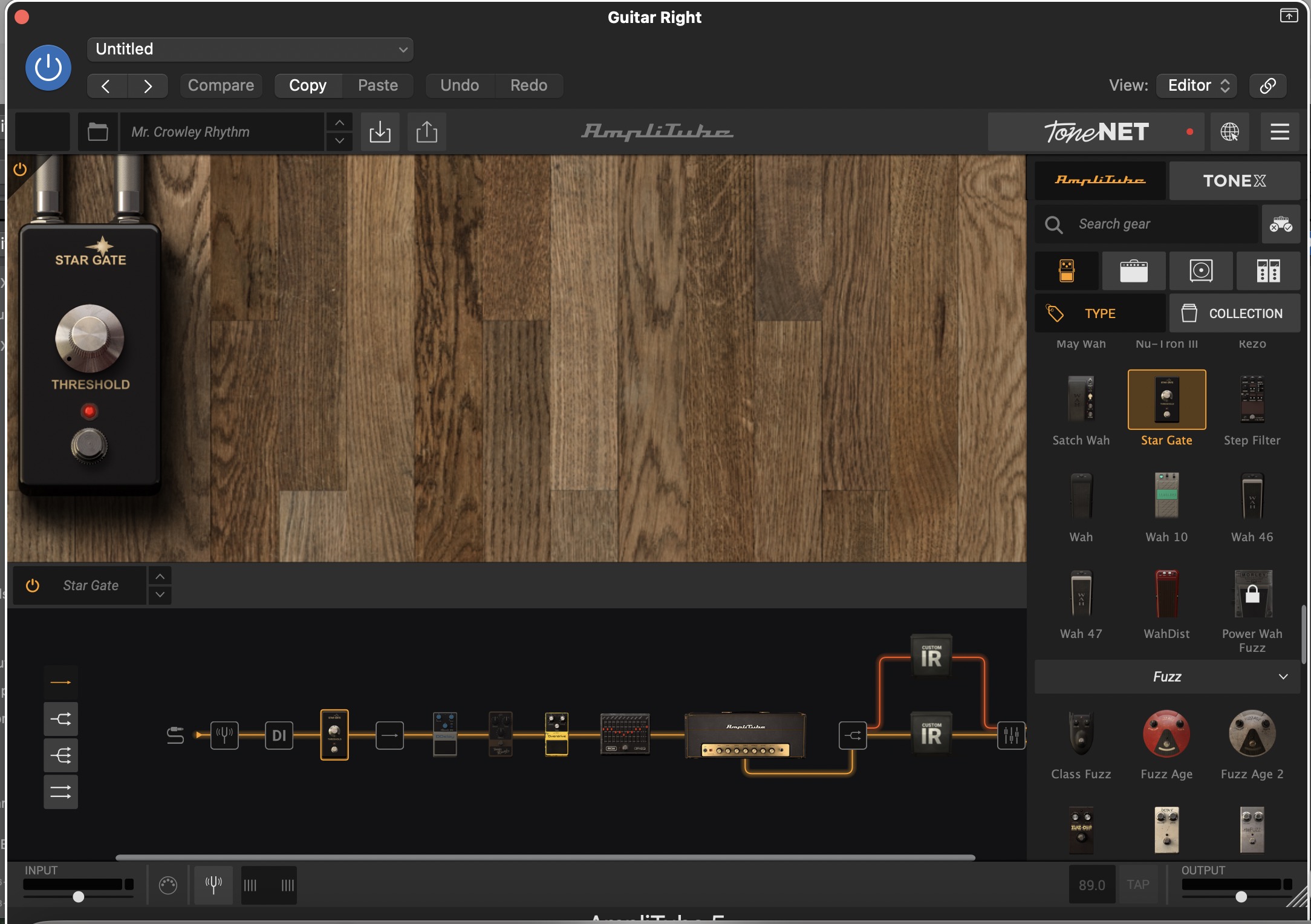
Task: Select previous gear with up chevron
Action: pos(160,576)
